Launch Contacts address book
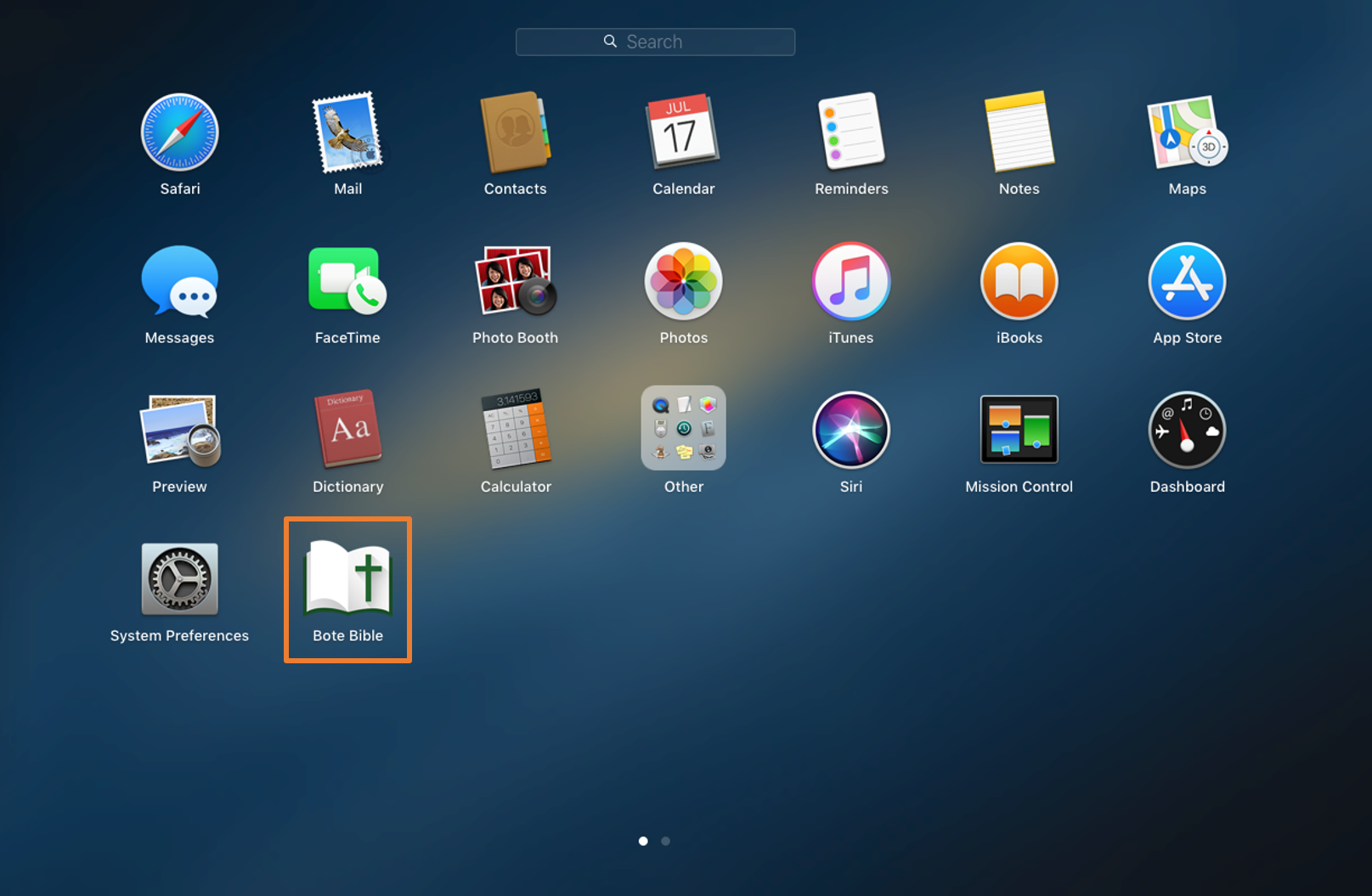This screenshot has width=1372, height=896. pyautogui.click(x=515, y=132)
